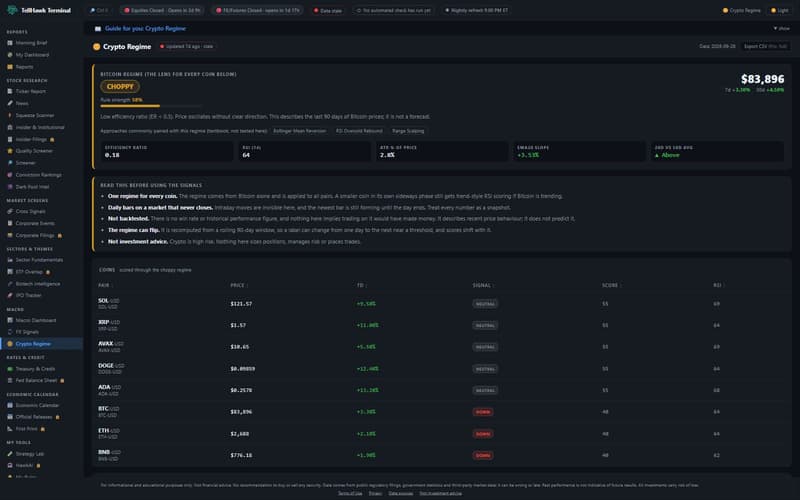Viewport: 800px width, 500px height.
Task: Click the Data stale indicator
Action: [x=328, y=10]
